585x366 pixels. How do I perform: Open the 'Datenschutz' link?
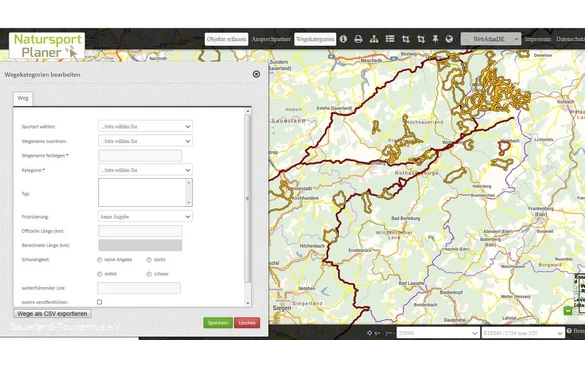point(570,39)
